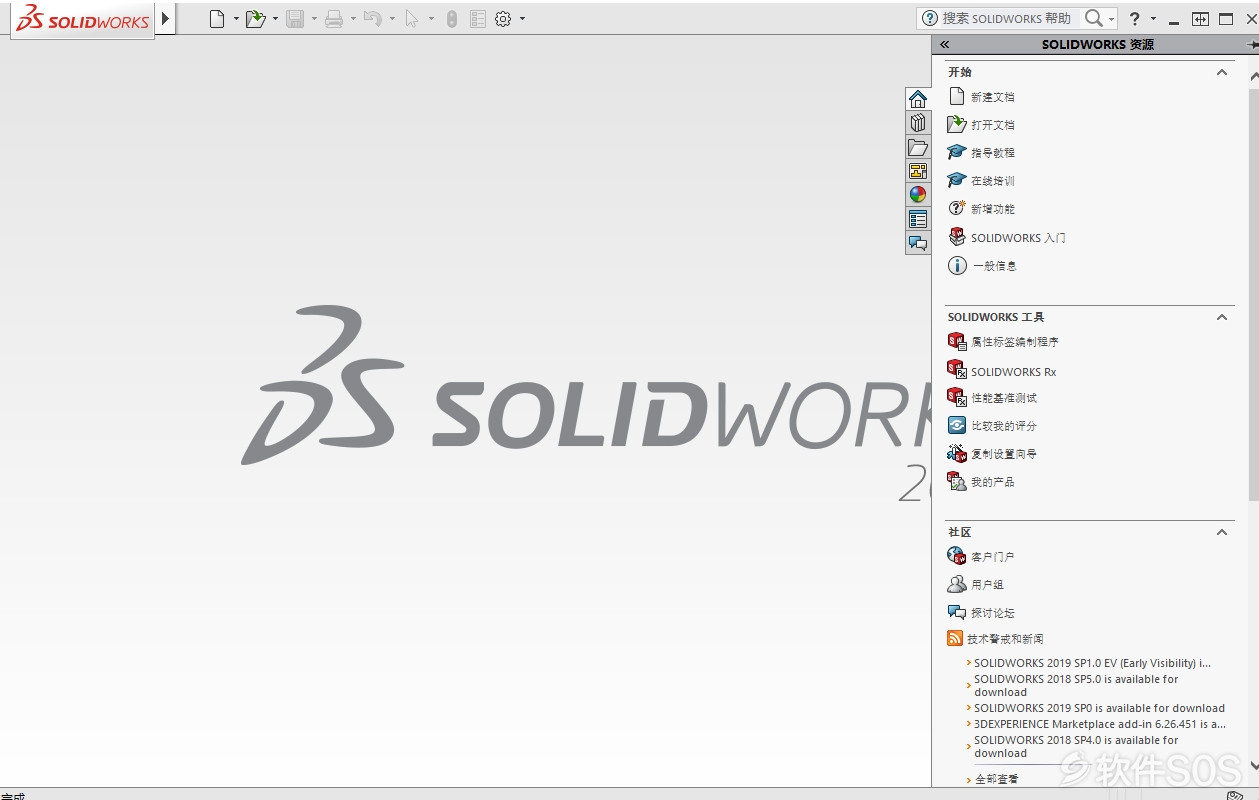Launch the SOLIDWORKS Rx icon
1259x800 pixels.
coord(957,371)
